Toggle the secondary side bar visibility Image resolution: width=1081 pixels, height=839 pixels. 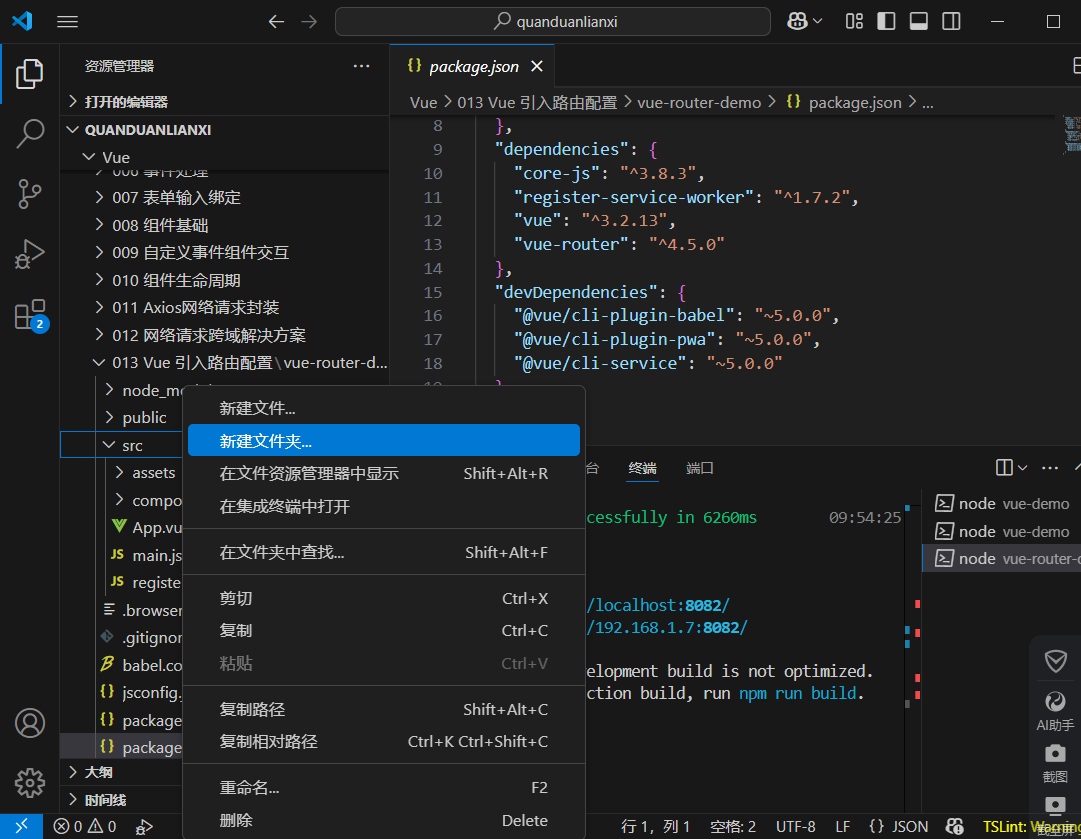pos(951,21)
